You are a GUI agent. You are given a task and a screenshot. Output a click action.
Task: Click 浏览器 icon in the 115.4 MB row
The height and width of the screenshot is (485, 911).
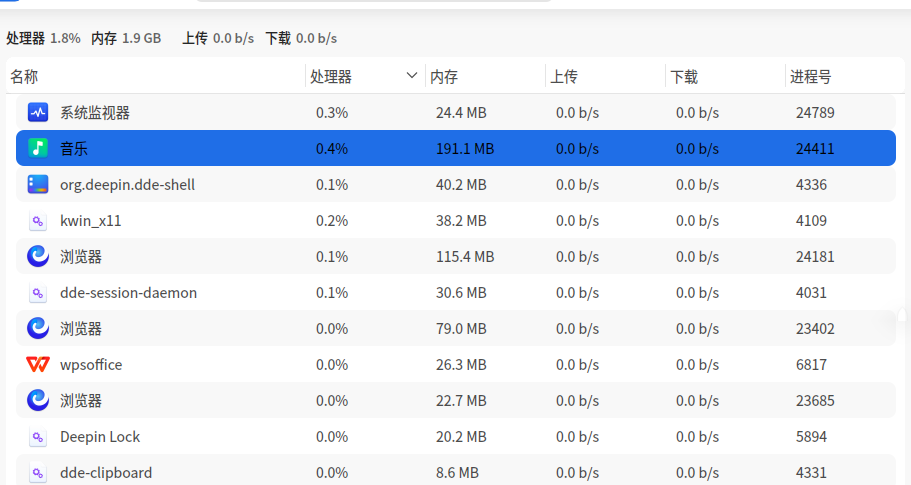(x=38, y=256)
